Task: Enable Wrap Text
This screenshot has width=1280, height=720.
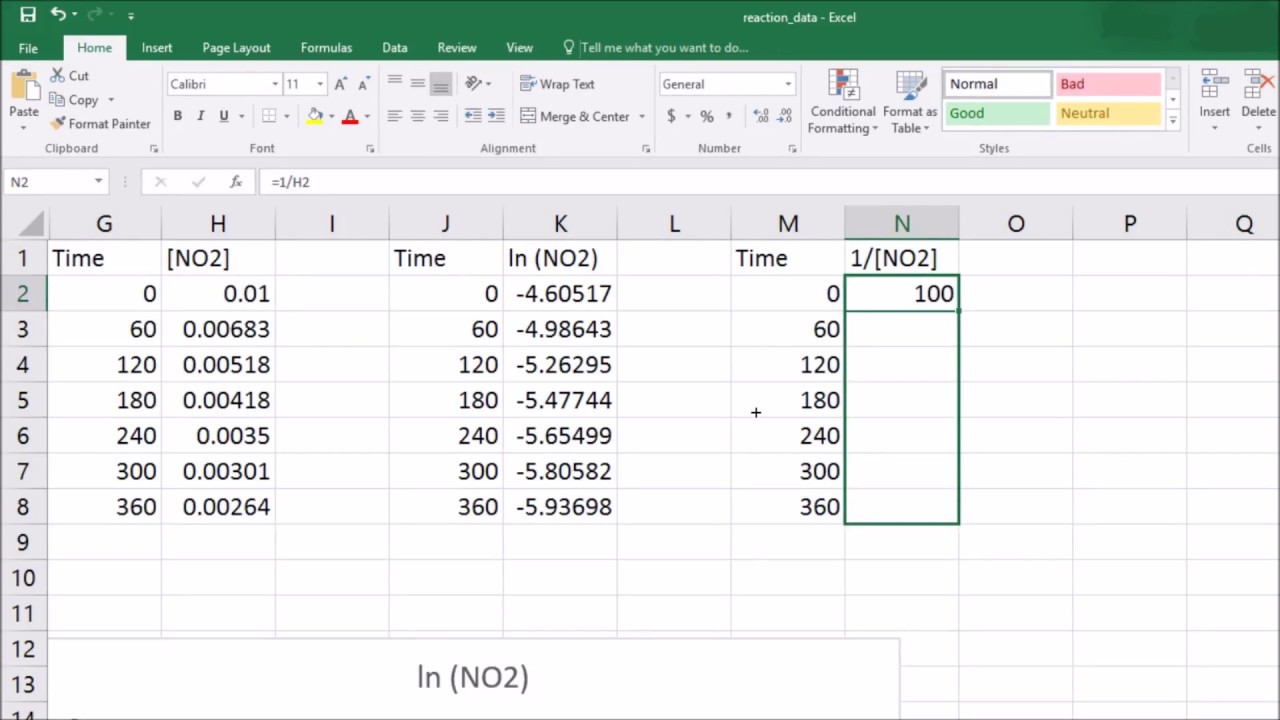Action: [558, 84]
